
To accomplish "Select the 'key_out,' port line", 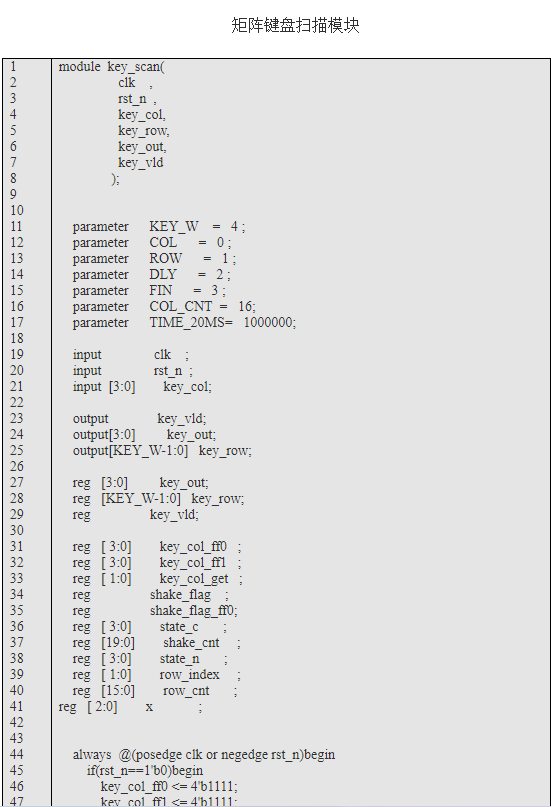I will [143, 147].
